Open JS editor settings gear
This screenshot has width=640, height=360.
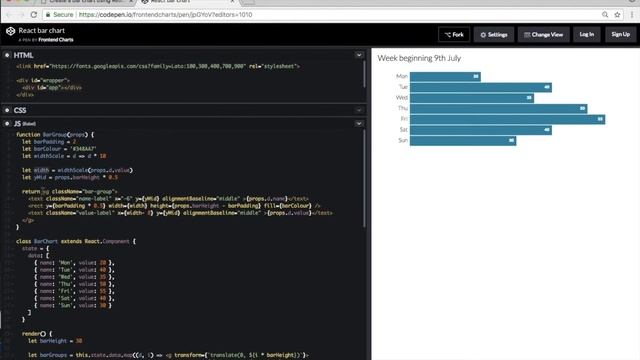7,123
